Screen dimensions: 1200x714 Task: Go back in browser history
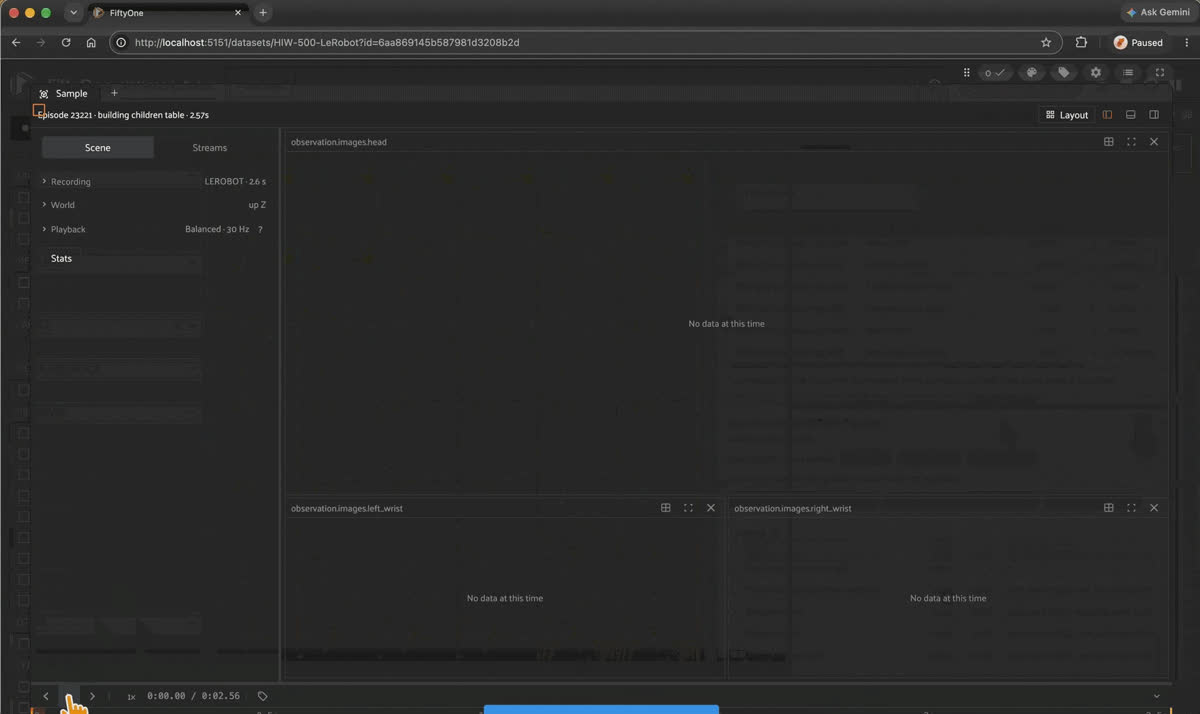click(x=16, y=43)
